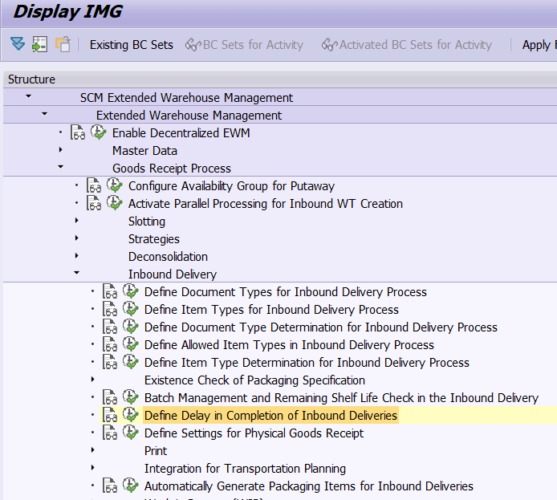Execute Define Allowed Item Types activity
The image size is (557, 500).
[x=130, y=344]
